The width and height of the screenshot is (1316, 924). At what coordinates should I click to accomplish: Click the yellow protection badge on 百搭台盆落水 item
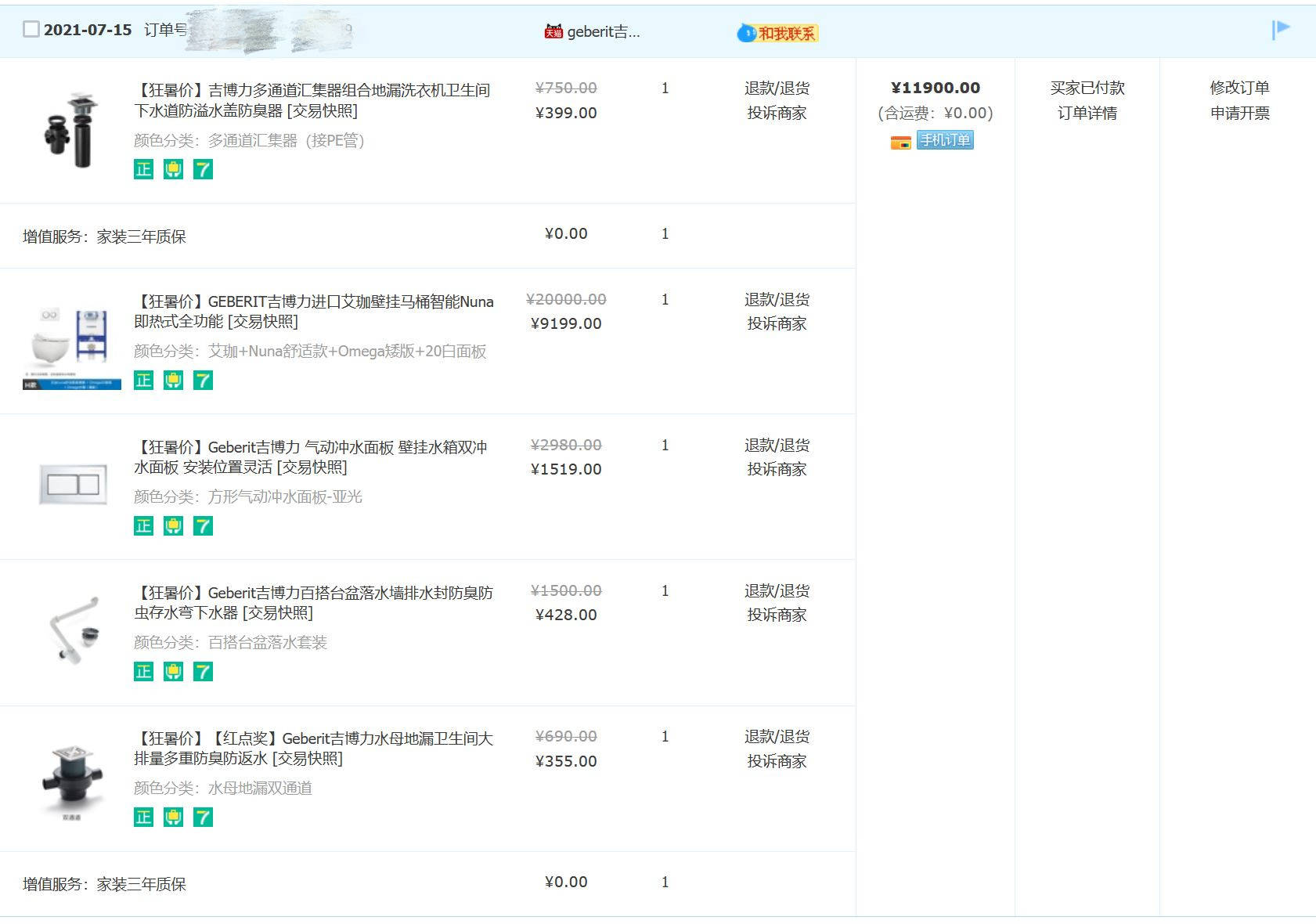click(173, 672)
